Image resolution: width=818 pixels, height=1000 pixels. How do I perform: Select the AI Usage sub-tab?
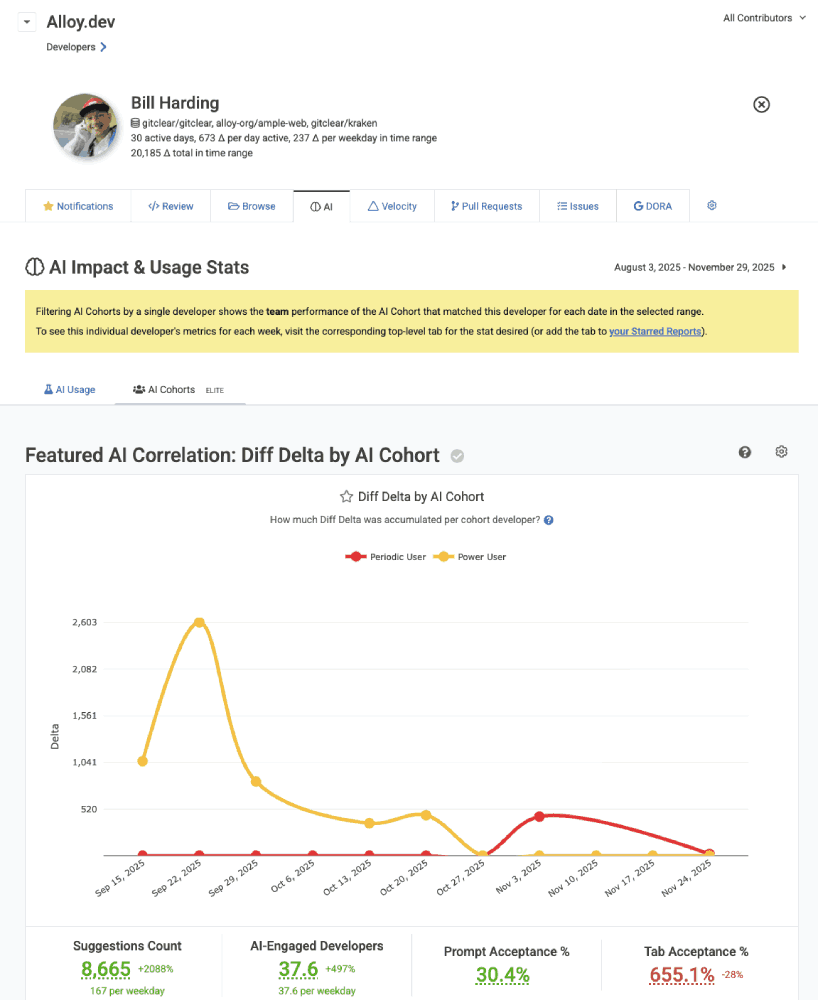(69, 389)
